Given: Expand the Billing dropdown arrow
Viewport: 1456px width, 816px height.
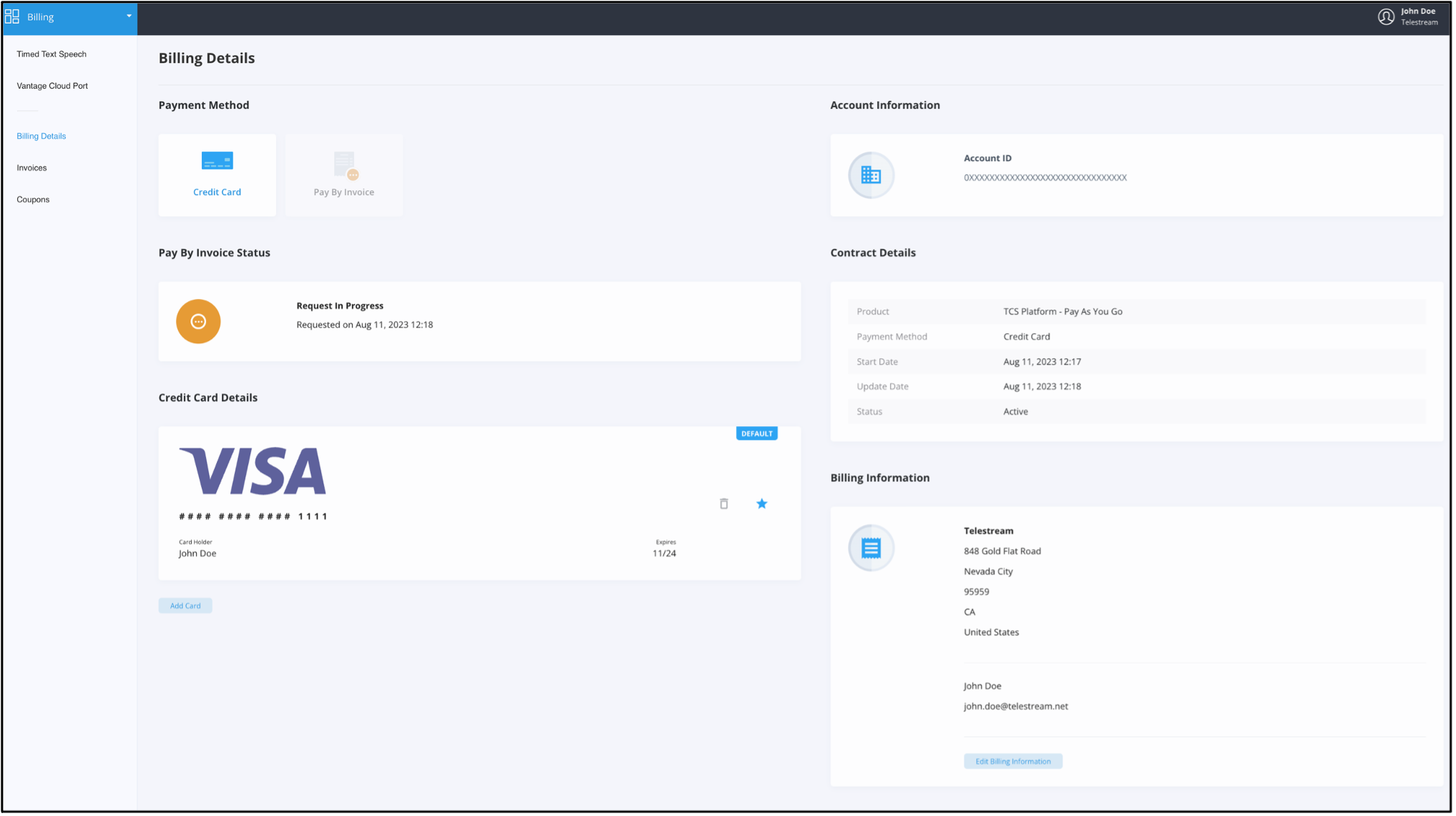Looking at the screenshot, I should pos(129,16).
